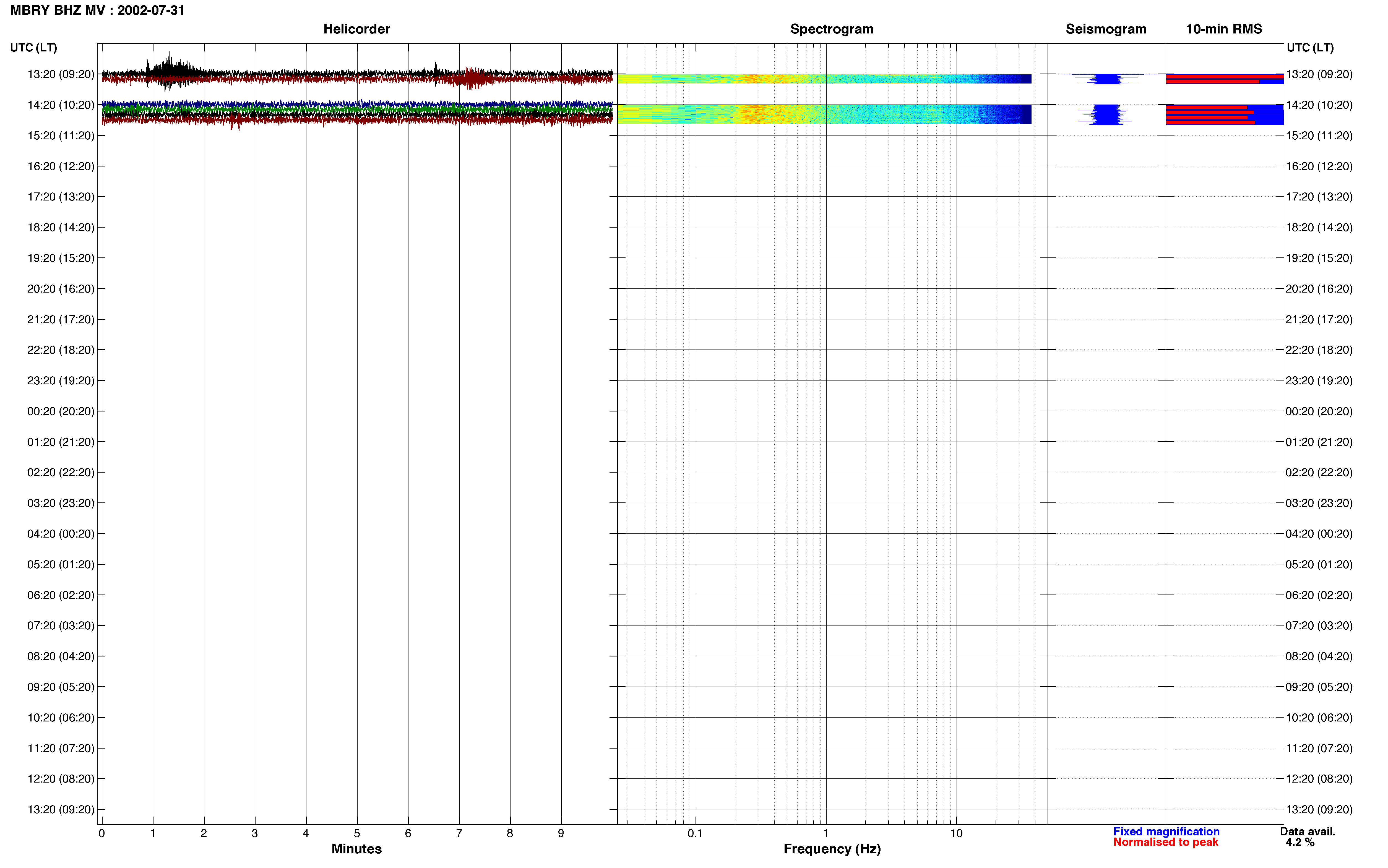
Task: Click the right 23:20 (19:20) time label
Action: pyautogui.click(x=1319, y=380)
